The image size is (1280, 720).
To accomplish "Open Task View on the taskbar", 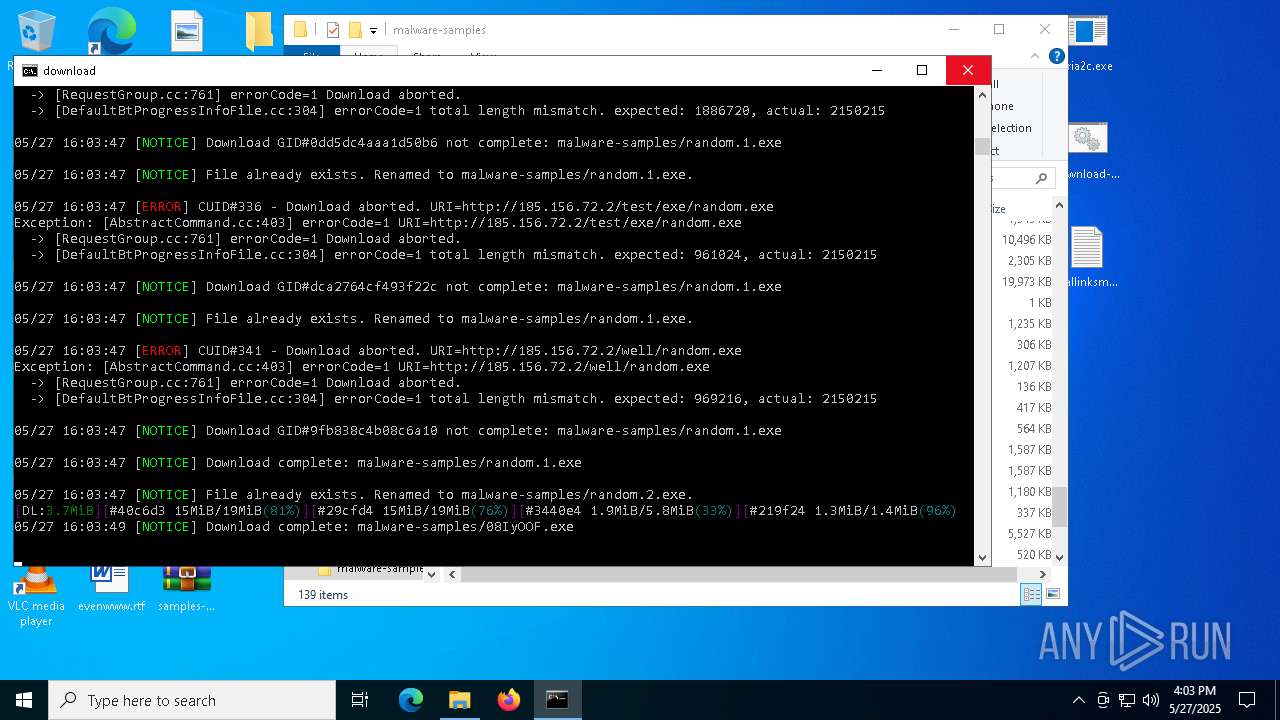I will click(x=360, y=700).
